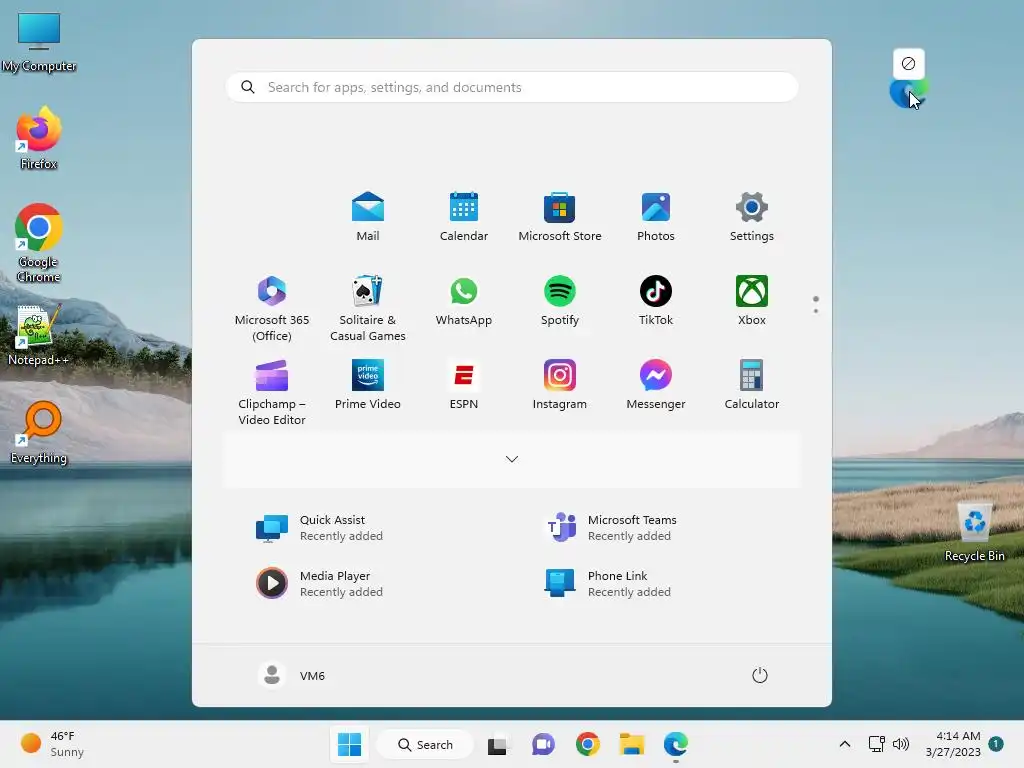
Task: Launch Instagram
Action: [560, 385]
